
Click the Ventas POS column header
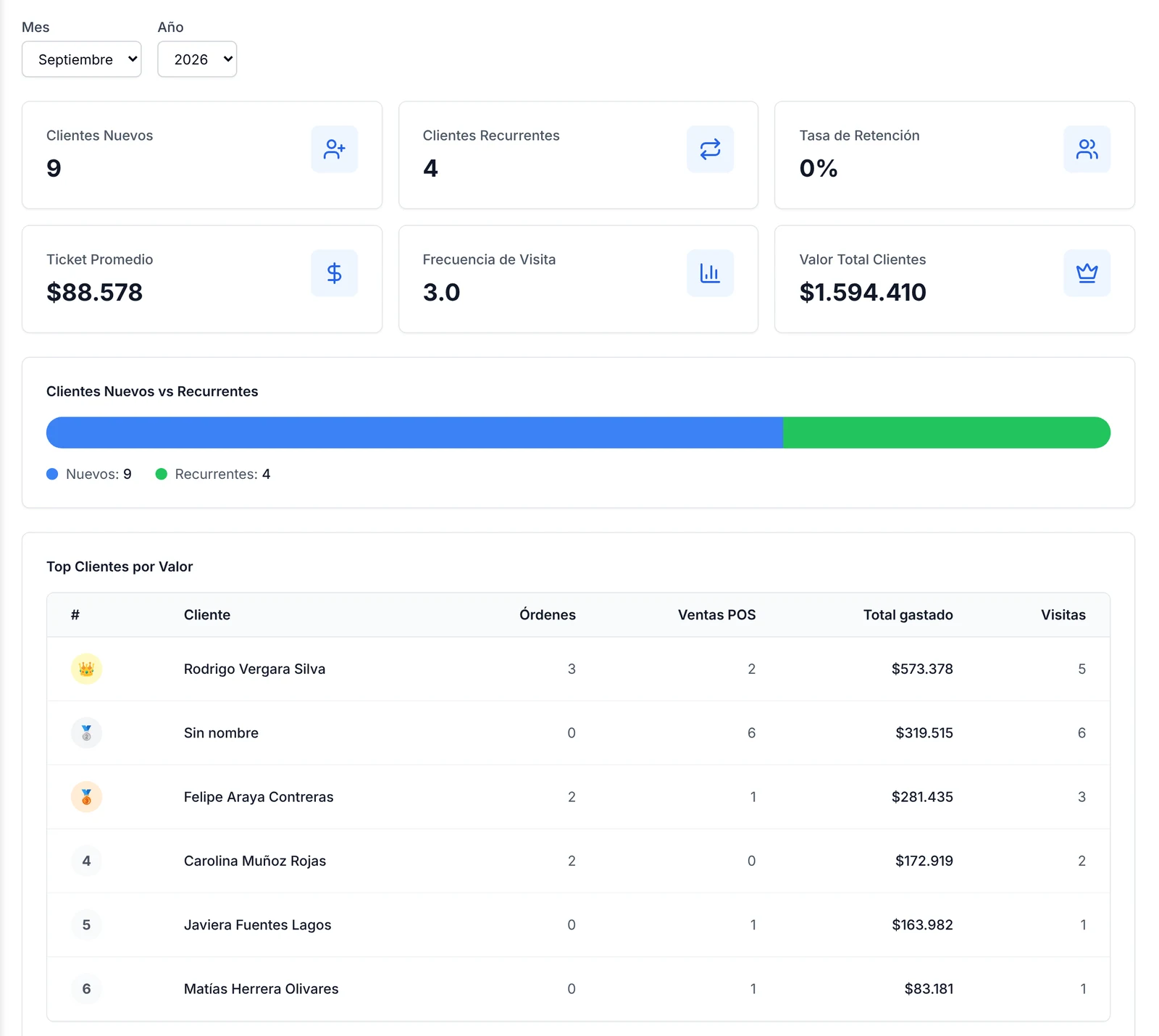click(x=717, y=615)
